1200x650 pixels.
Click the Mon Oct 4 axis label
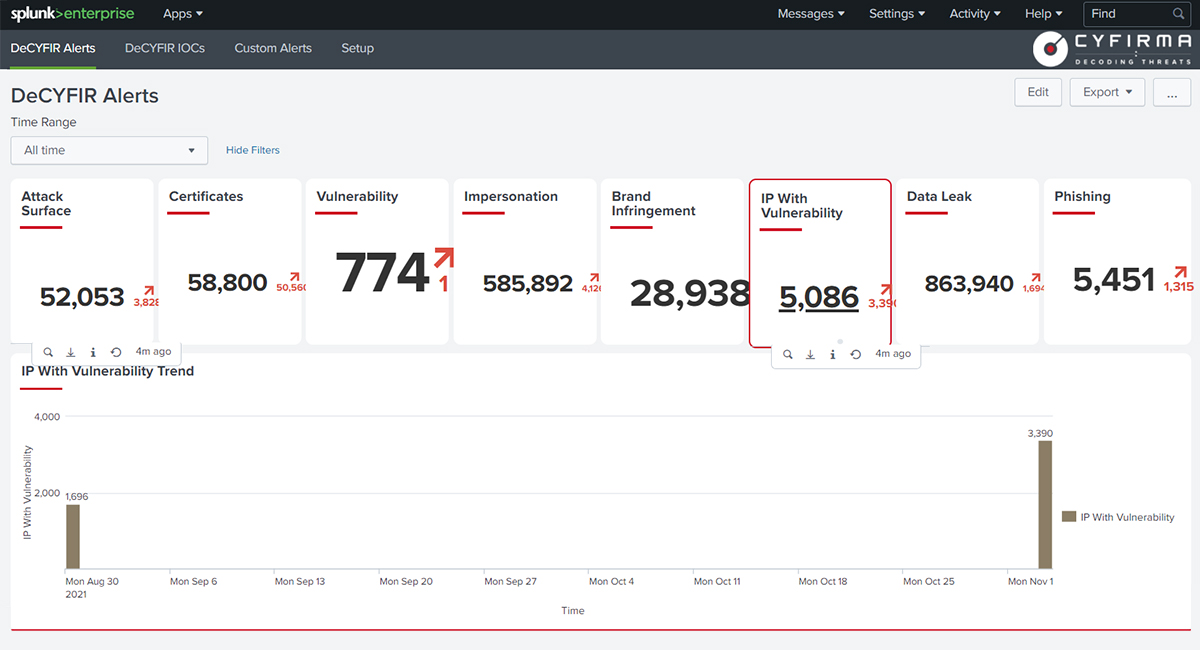click(x=612, y=581)
